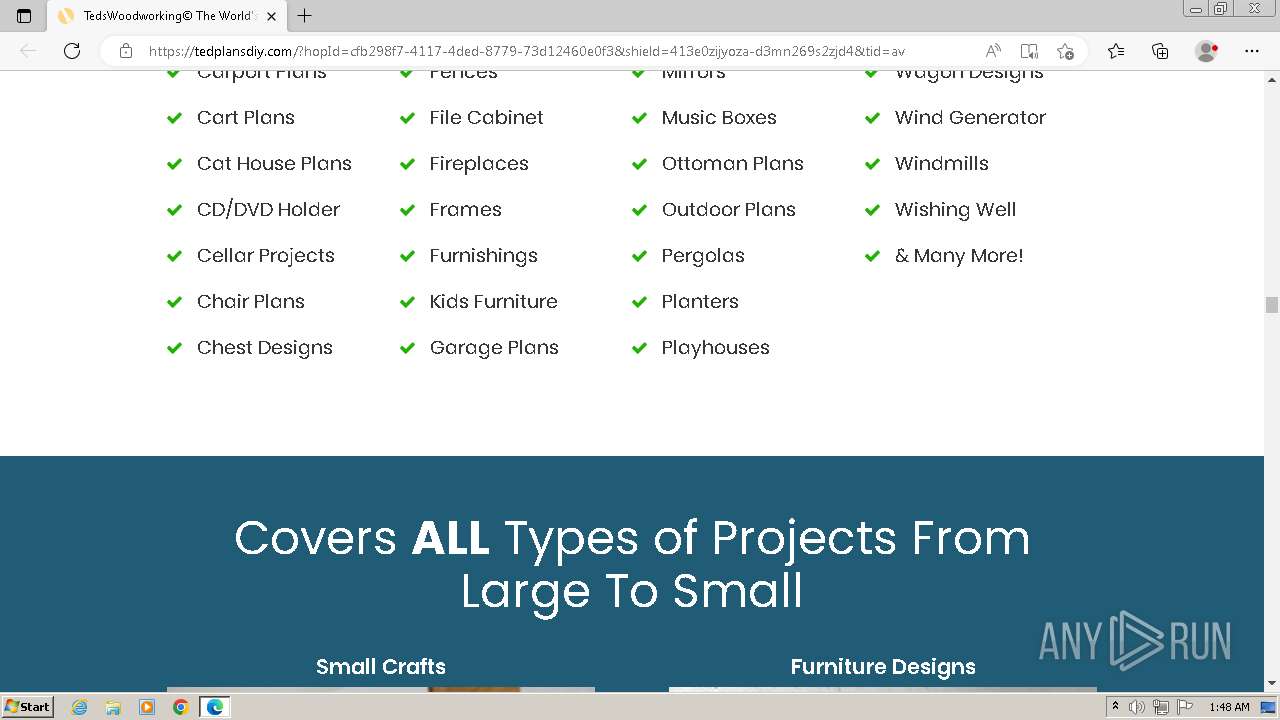This screenshot has width=1280, height=720.
Task: Close the TedsWoodworking browser tab
Action: coord(271,16)
